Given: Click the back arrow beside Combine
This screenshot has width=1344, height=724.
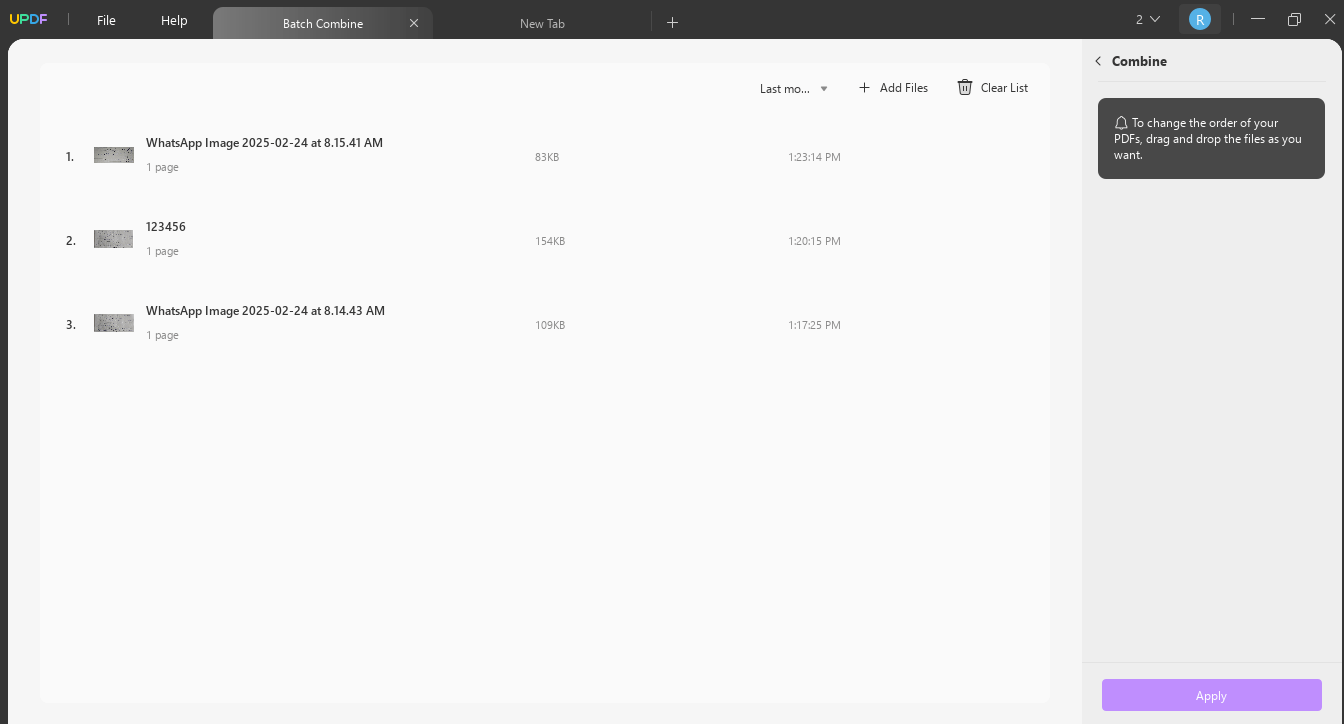Looking at the screenshot, I should [1098, 61].
